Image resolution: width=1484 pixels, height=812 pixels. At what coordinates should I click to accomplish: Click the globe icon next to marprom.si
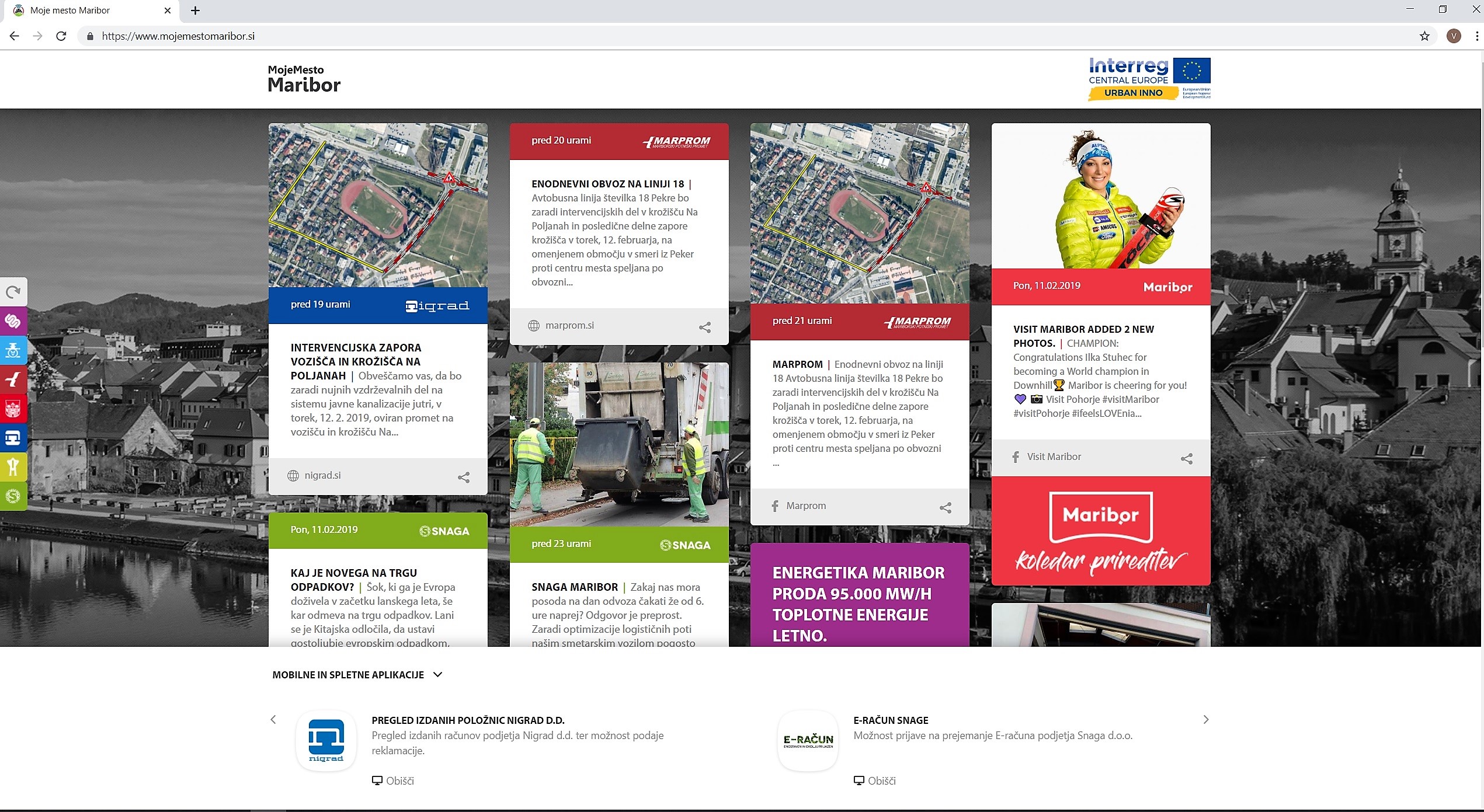pyautogui.click(x=534, y=326)
